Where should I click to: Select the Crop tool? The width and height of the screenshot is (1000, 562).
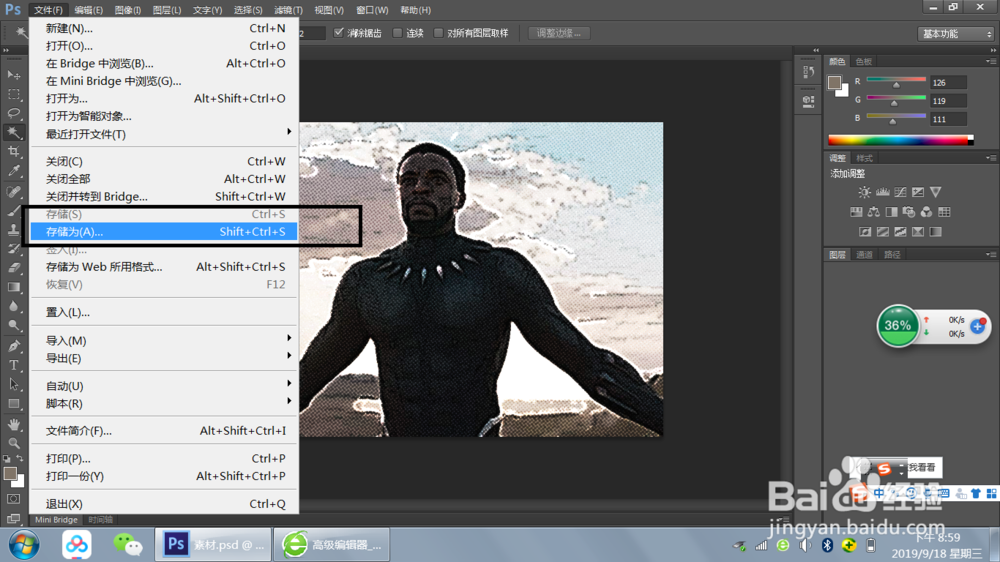click(x=13, y=152)
